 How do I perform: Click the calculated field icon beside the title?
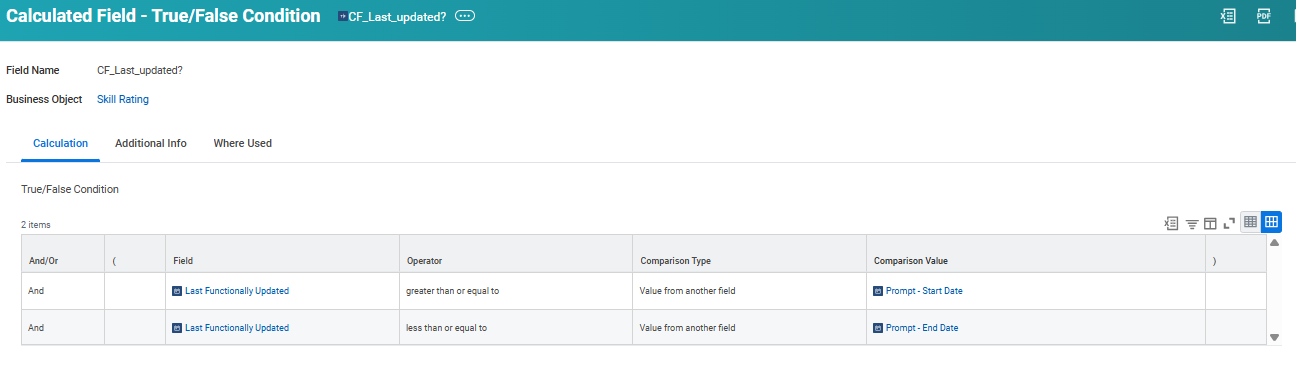[x=342, y=17]
